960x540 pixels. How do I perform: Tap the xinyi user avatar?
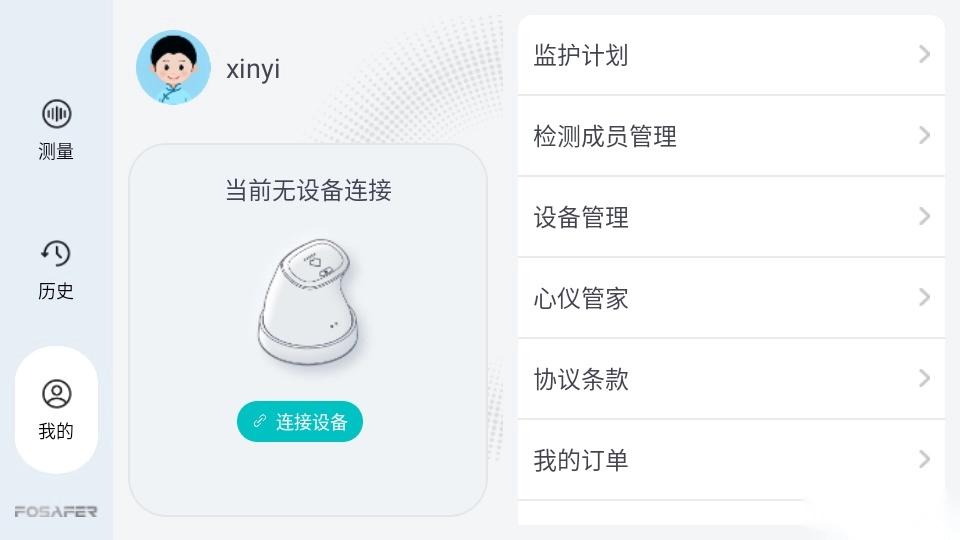[x=173, y=67]
